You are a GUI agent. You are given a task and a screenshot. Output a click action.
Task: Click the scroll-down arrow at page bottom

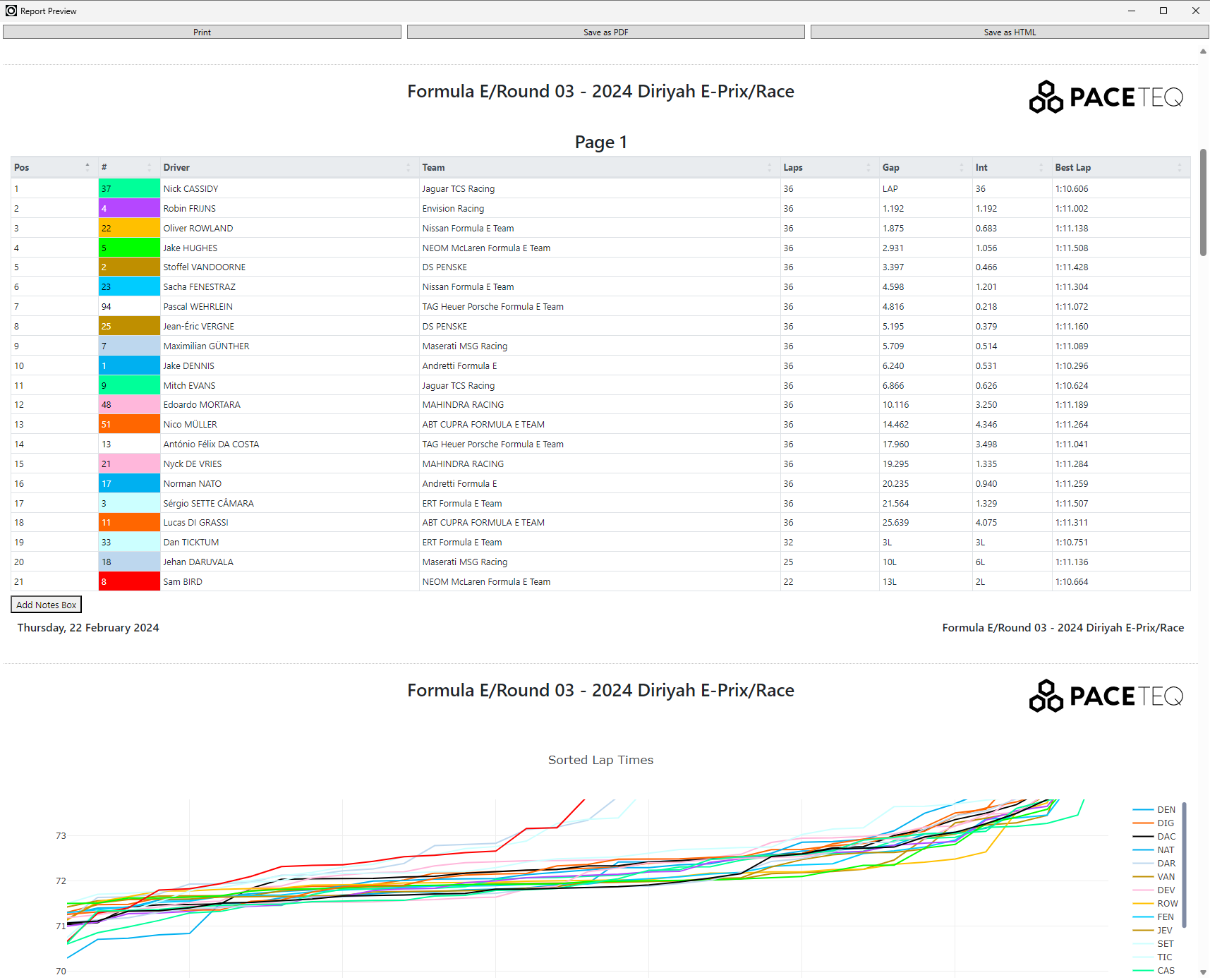click(1203, 972)
